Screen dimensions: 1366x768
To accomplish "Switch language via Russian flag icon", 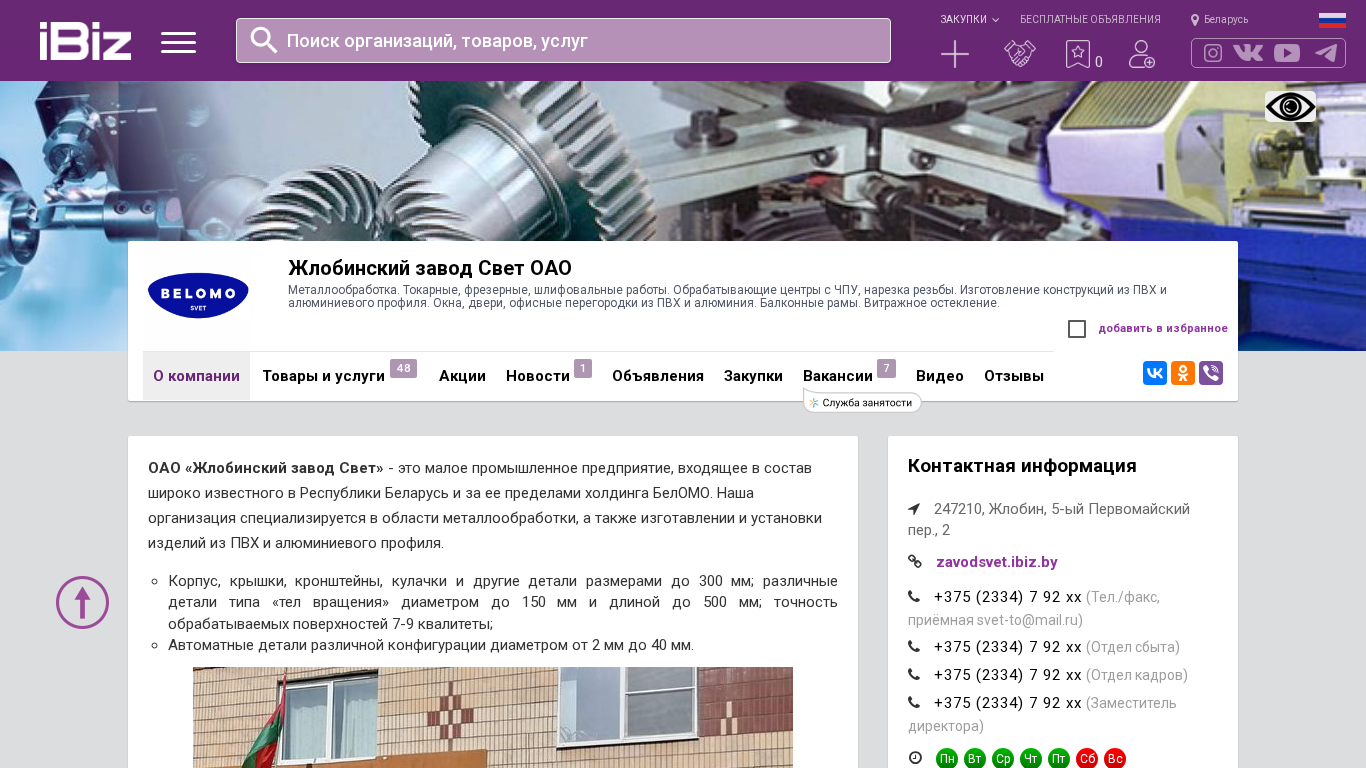I will tap(1332, 20).
